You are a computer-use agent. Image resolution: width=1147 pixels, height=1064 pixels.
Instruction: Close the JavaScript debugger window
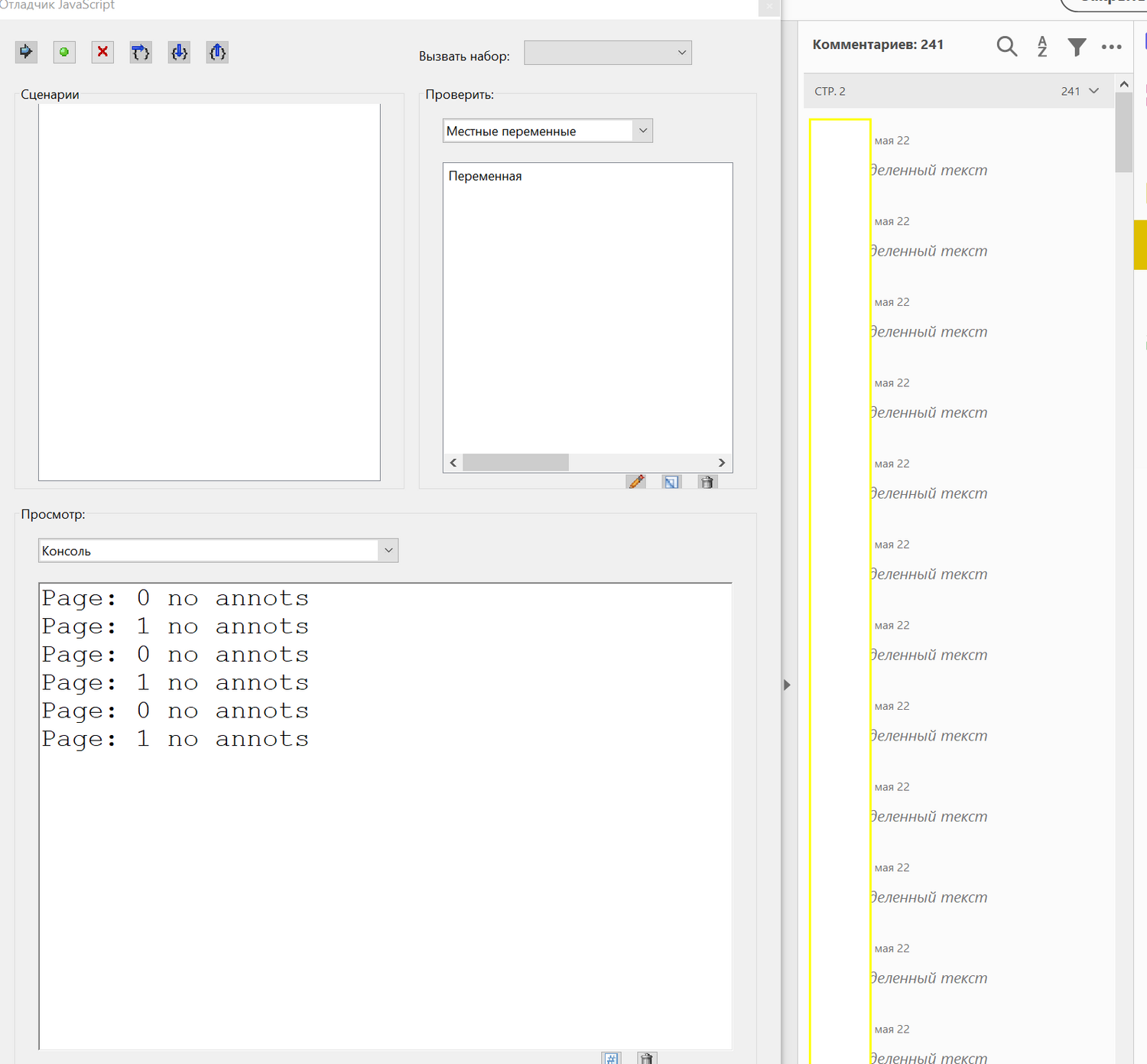click(769, 7)
